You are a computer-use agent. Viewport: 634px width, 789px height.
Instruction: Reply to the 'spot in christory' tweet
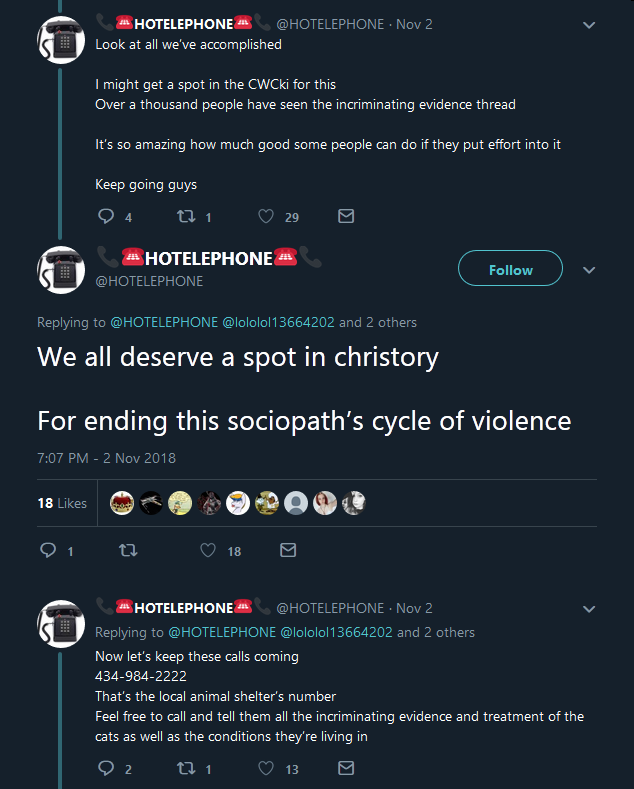[48, 550]
